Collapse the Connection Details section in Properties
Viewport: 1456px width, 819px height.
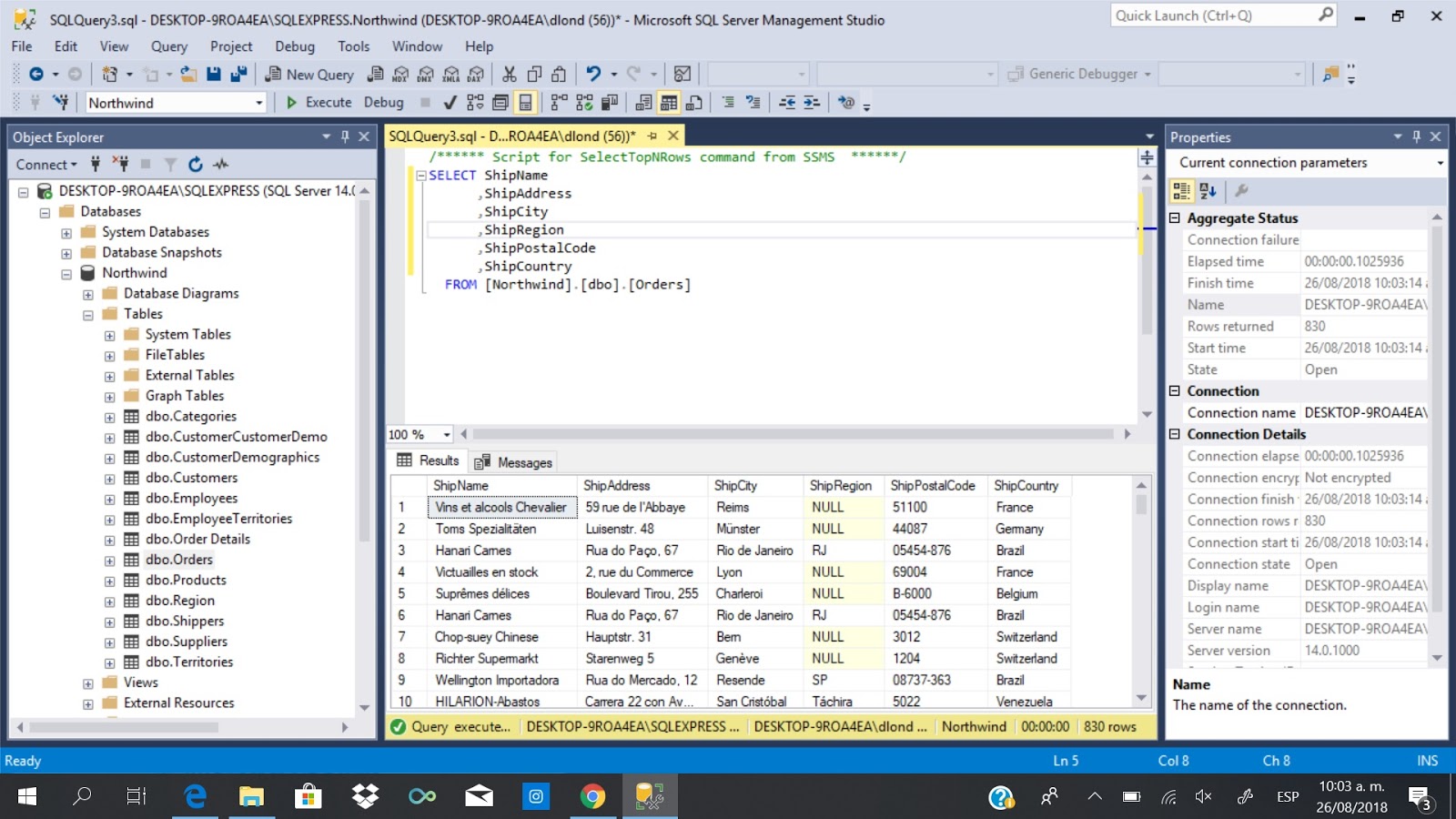1173,434
